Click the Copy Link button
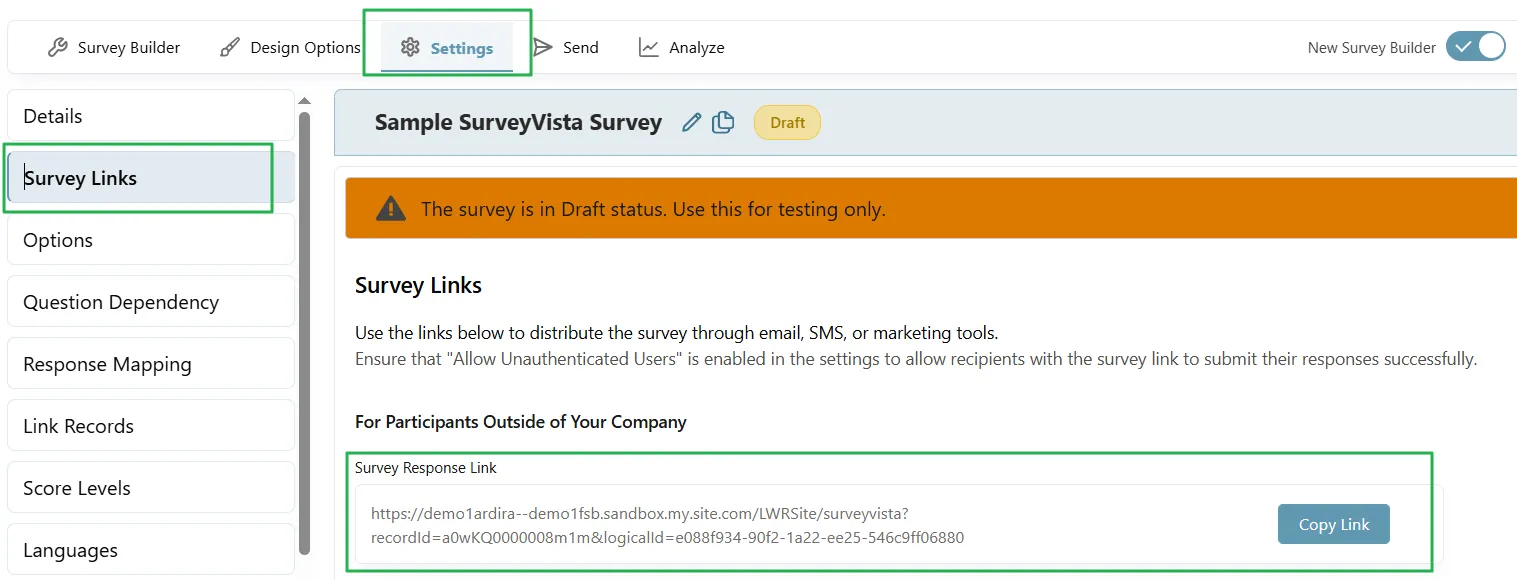The image size is (1517, 580). click(1333, 524)
